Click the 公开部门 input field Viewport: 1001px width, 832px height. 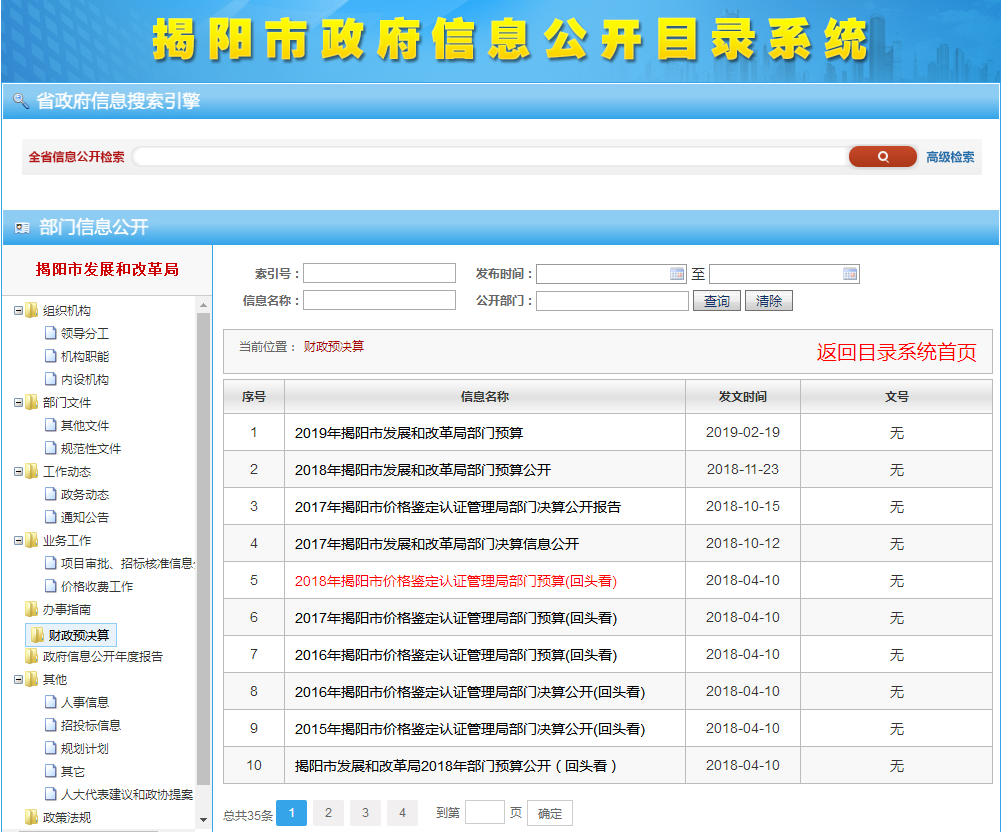coord(612,301)
